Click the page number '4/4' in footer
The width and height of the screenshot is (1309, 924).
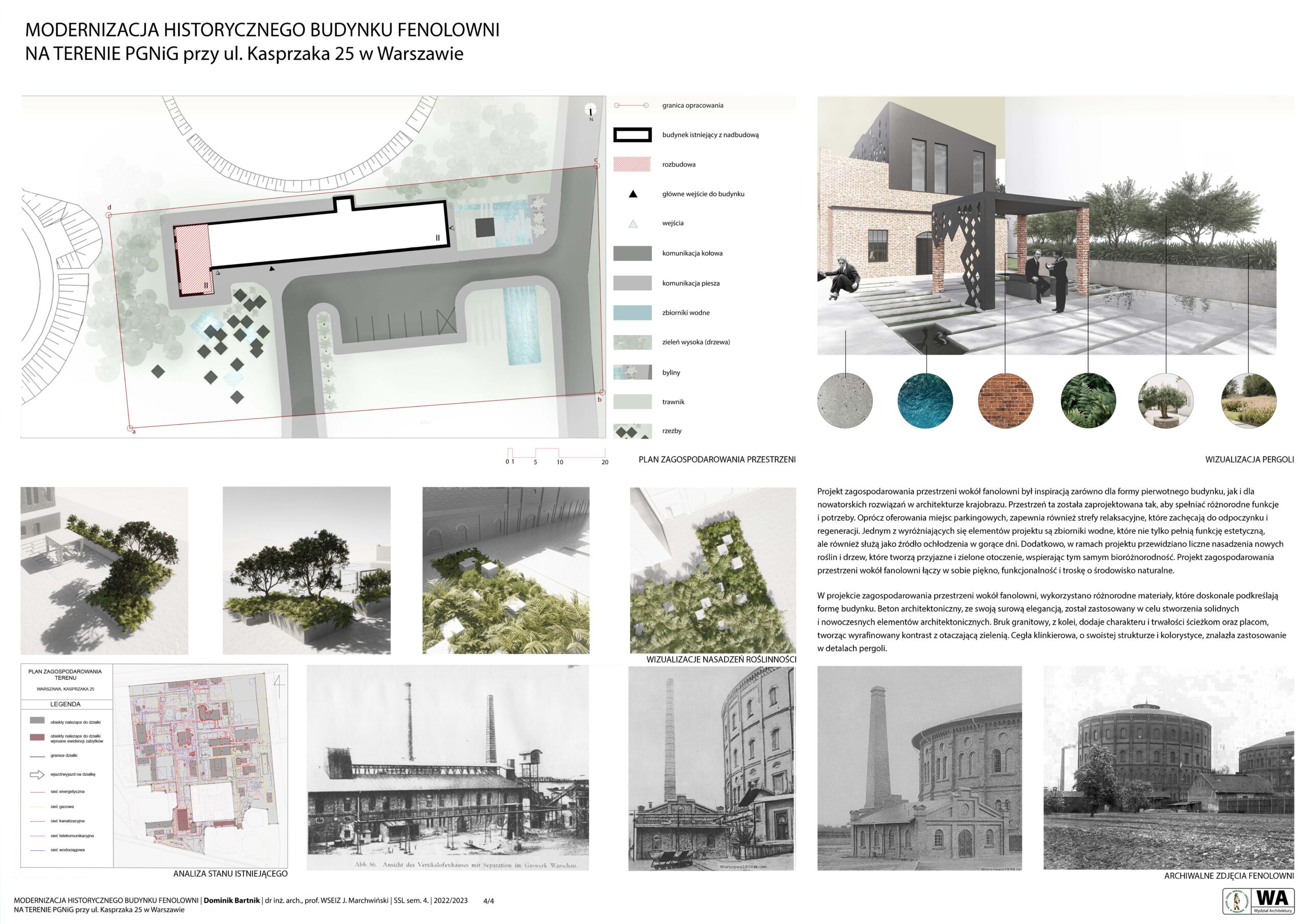click(x=489, y=901)
